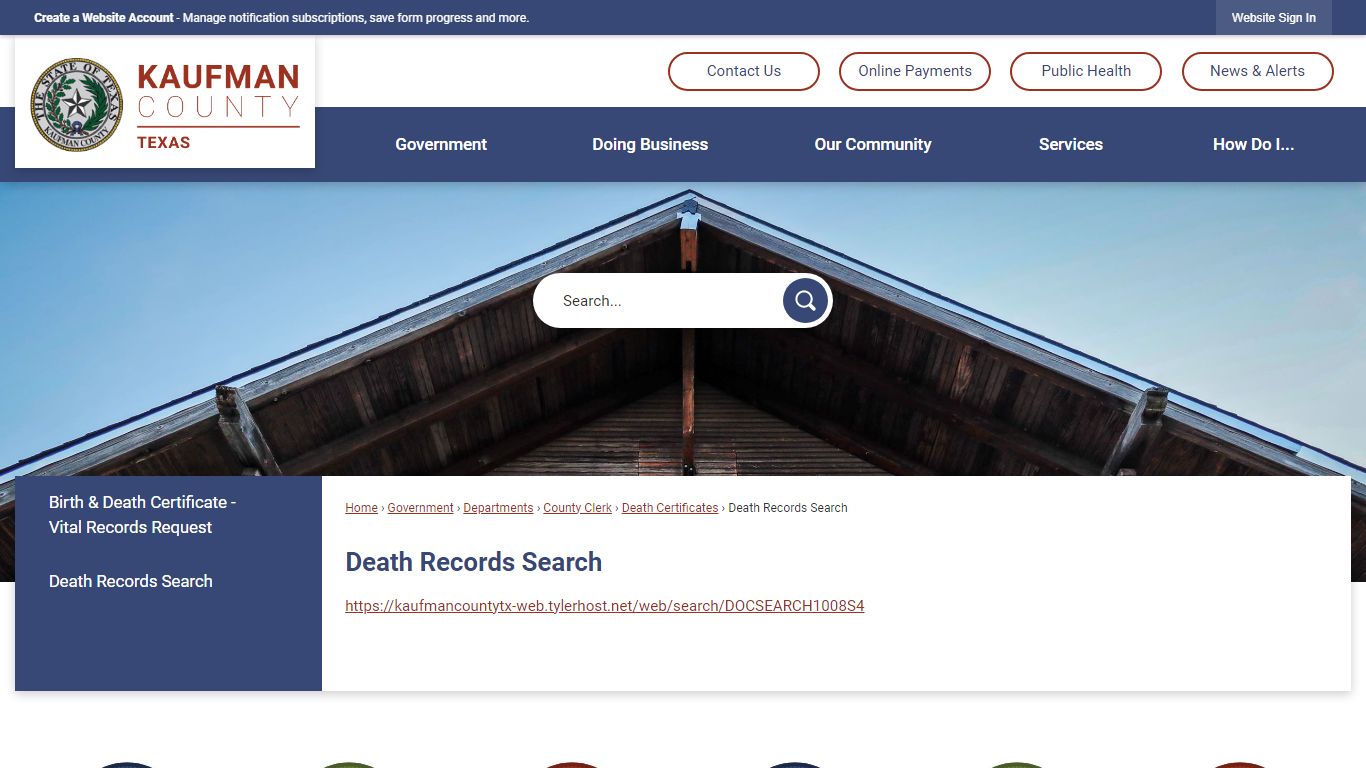The image size is (1366, 768).
Task: Open the Government menu
Action: (x=441, y=144)
